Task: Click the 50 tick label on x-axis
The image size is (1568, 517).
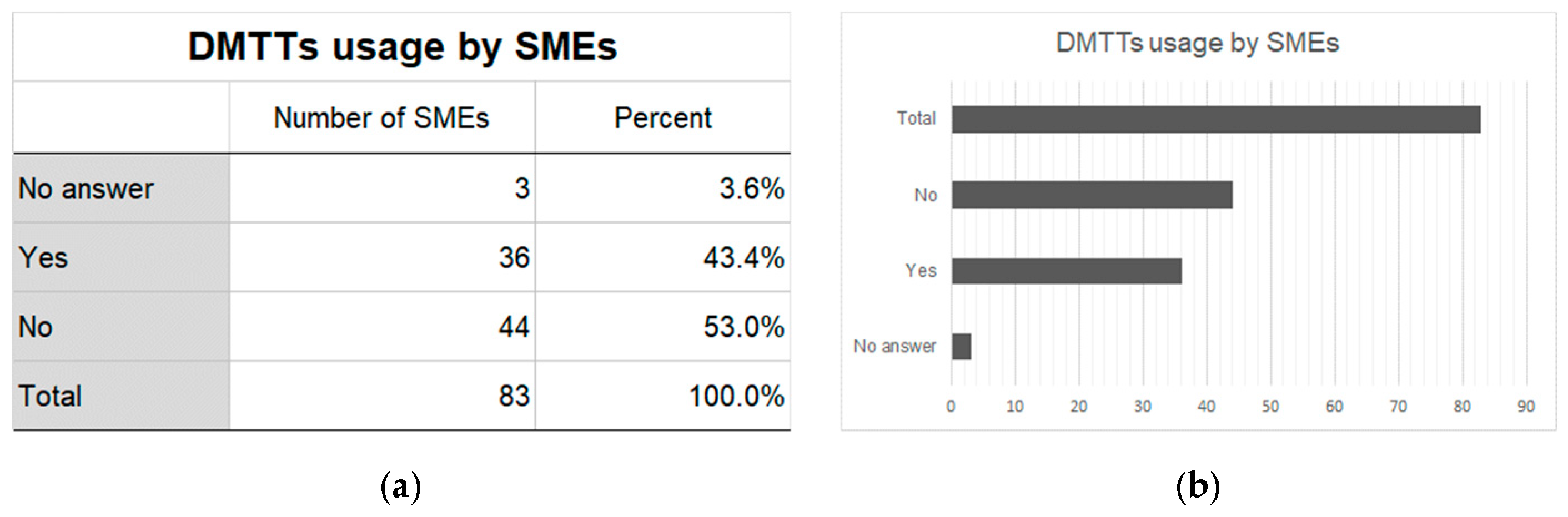Action: coord(1270,406)
